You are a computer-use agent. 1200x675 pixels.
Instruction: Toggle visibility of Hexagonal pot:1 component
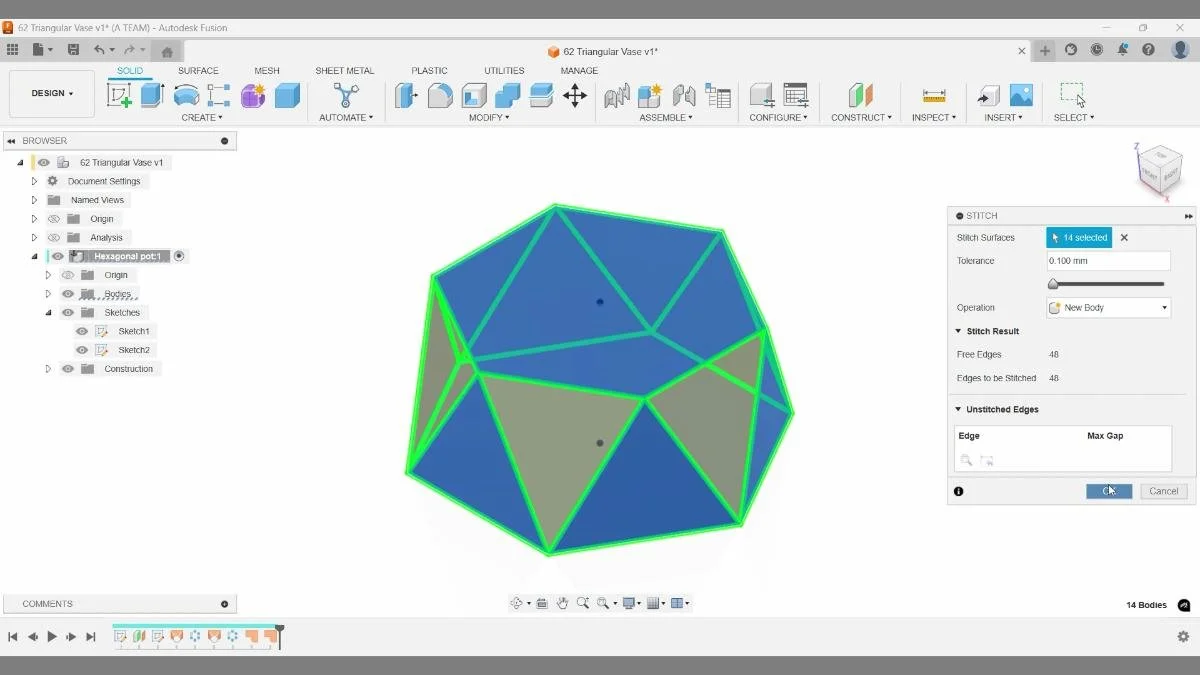click(58, 256)
